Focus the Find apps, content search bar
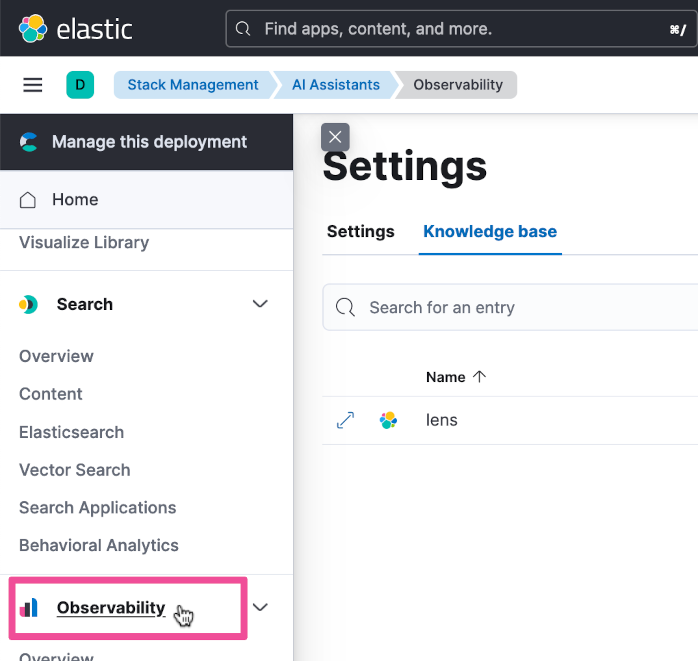Screen dimensions: 698x661 tap(460, 29)
